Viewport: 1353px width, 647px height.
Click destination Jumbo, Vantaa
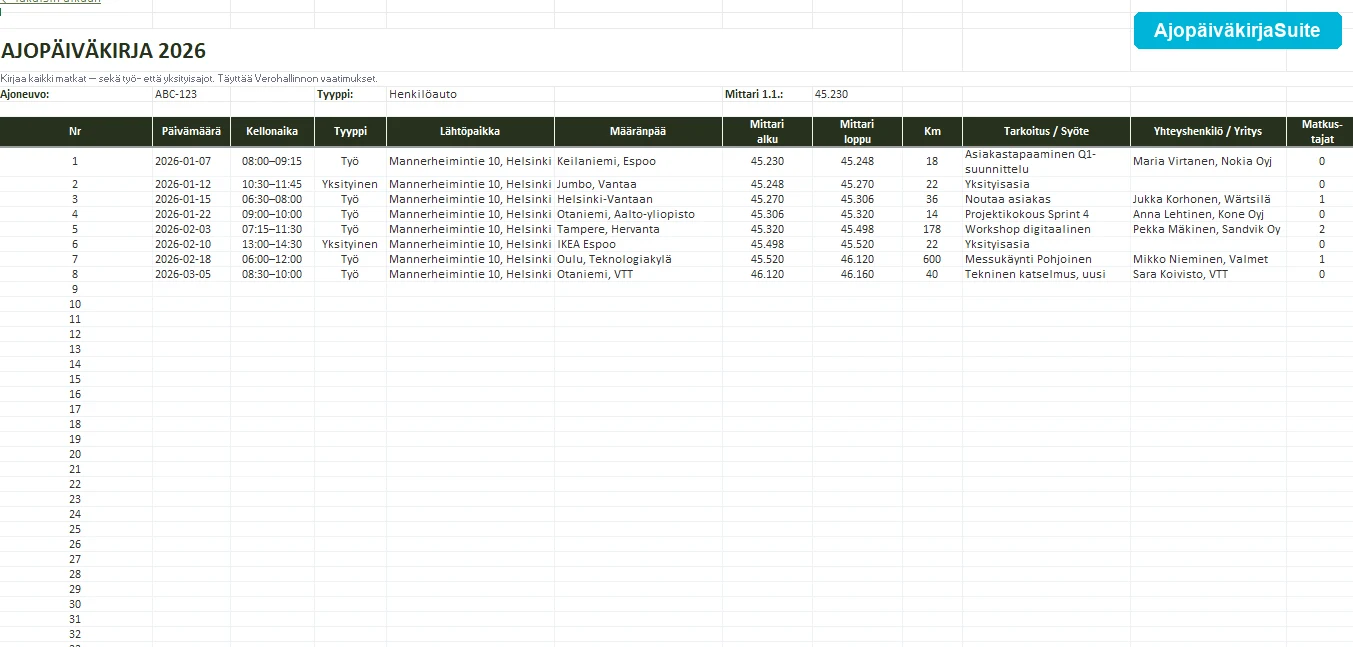tap(638, 184)
